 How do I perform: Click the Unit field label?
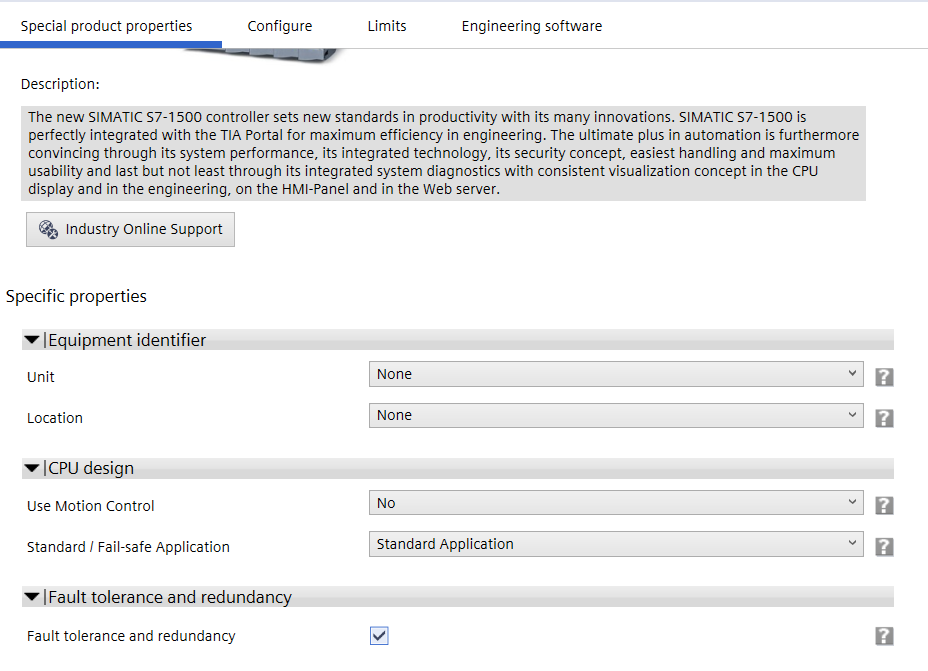(x=41, y=377)
